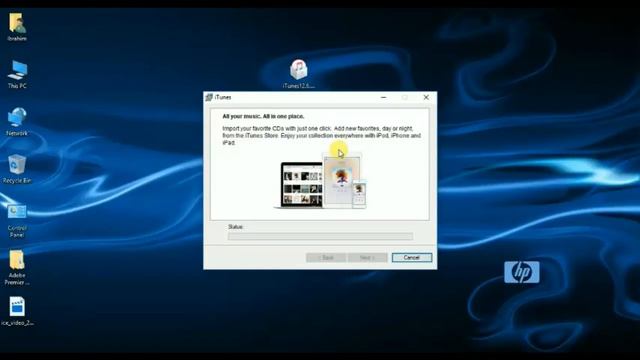Click the iTunes installer title bar icon
640x360 pixels.
click(x=209, y=97)
